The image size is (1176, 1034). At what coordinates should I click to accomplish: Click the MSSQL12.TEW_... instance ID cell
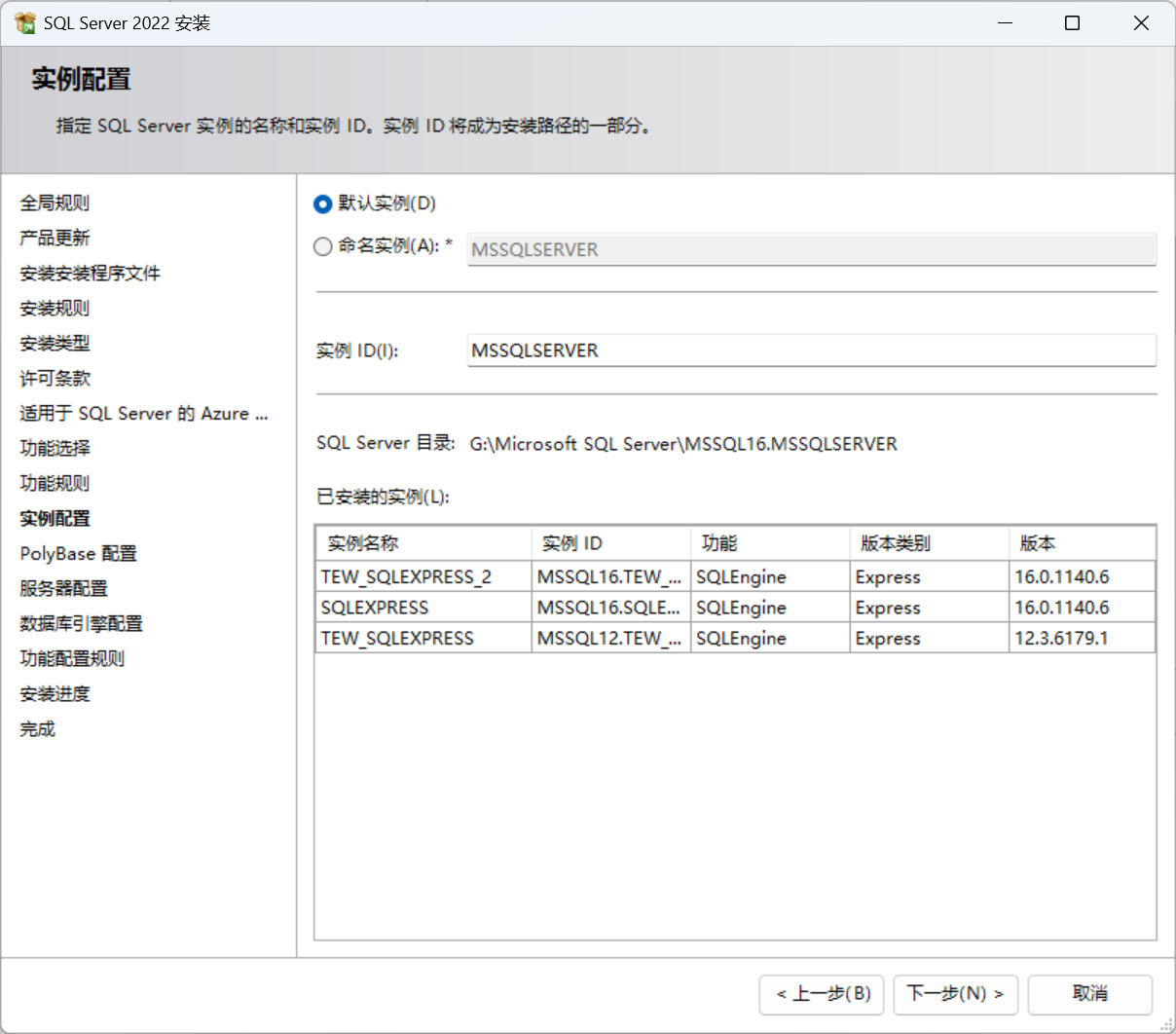tap(611, 638)
